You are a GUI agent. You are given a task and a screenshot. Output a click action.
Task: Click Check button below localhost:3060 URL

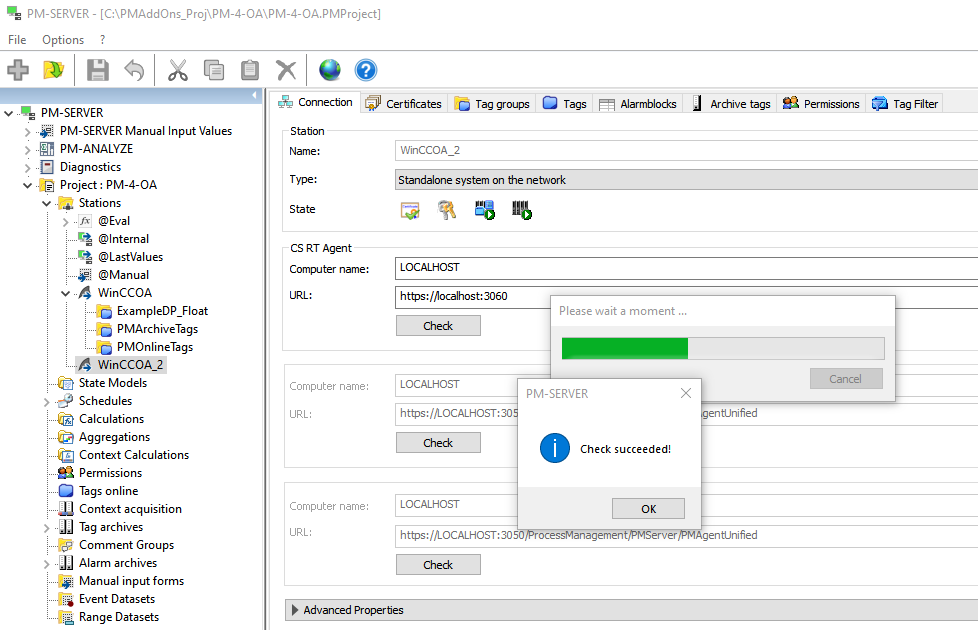tap(438, 326)
